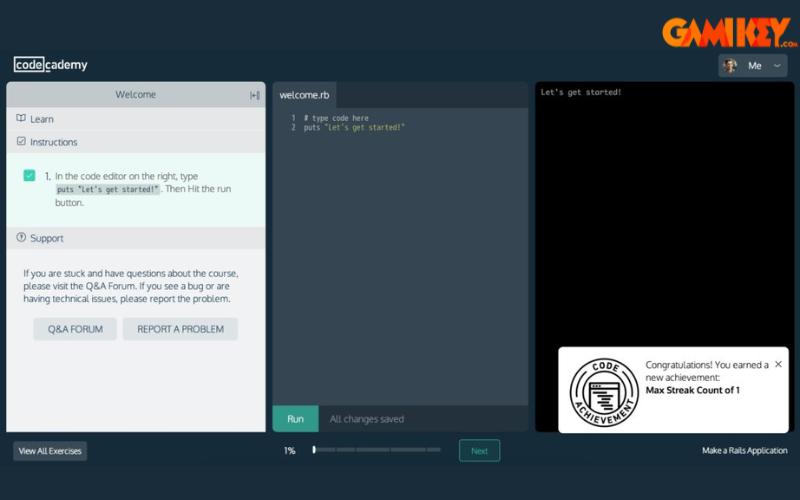Click the 'All changes saved' status text
Viewport: 800px width, 500px height.
[367, 419]
